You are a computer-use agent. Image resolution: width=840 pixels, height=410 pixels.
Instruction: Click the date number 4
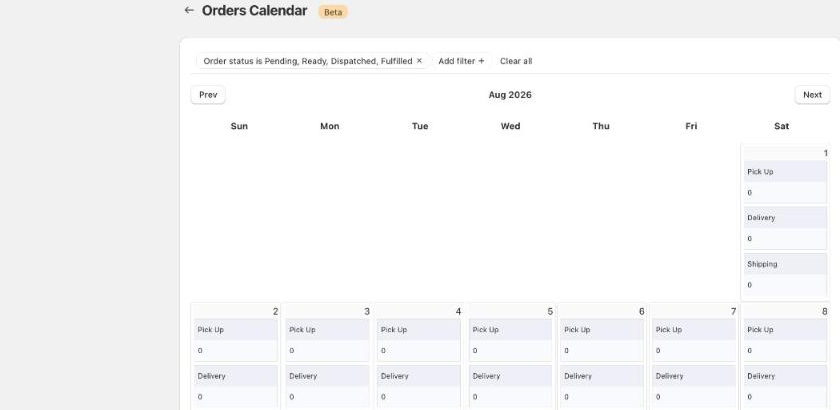pyautogui.click(x=458, y=311)
